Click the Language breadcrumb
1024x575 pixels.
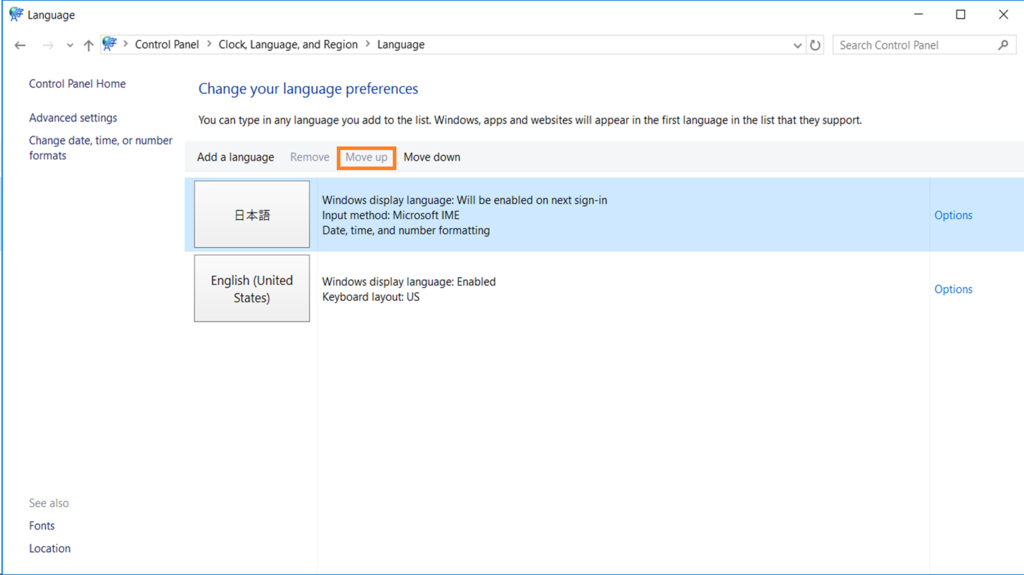coord(400,44)
